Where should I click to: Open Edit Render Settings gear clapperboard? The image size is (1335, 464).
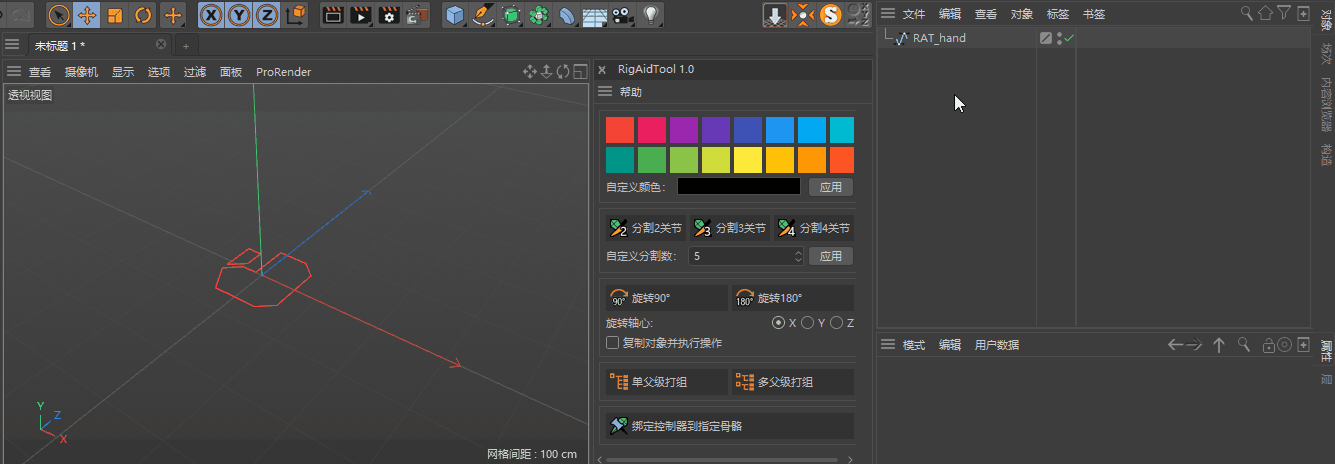point(390,15)
